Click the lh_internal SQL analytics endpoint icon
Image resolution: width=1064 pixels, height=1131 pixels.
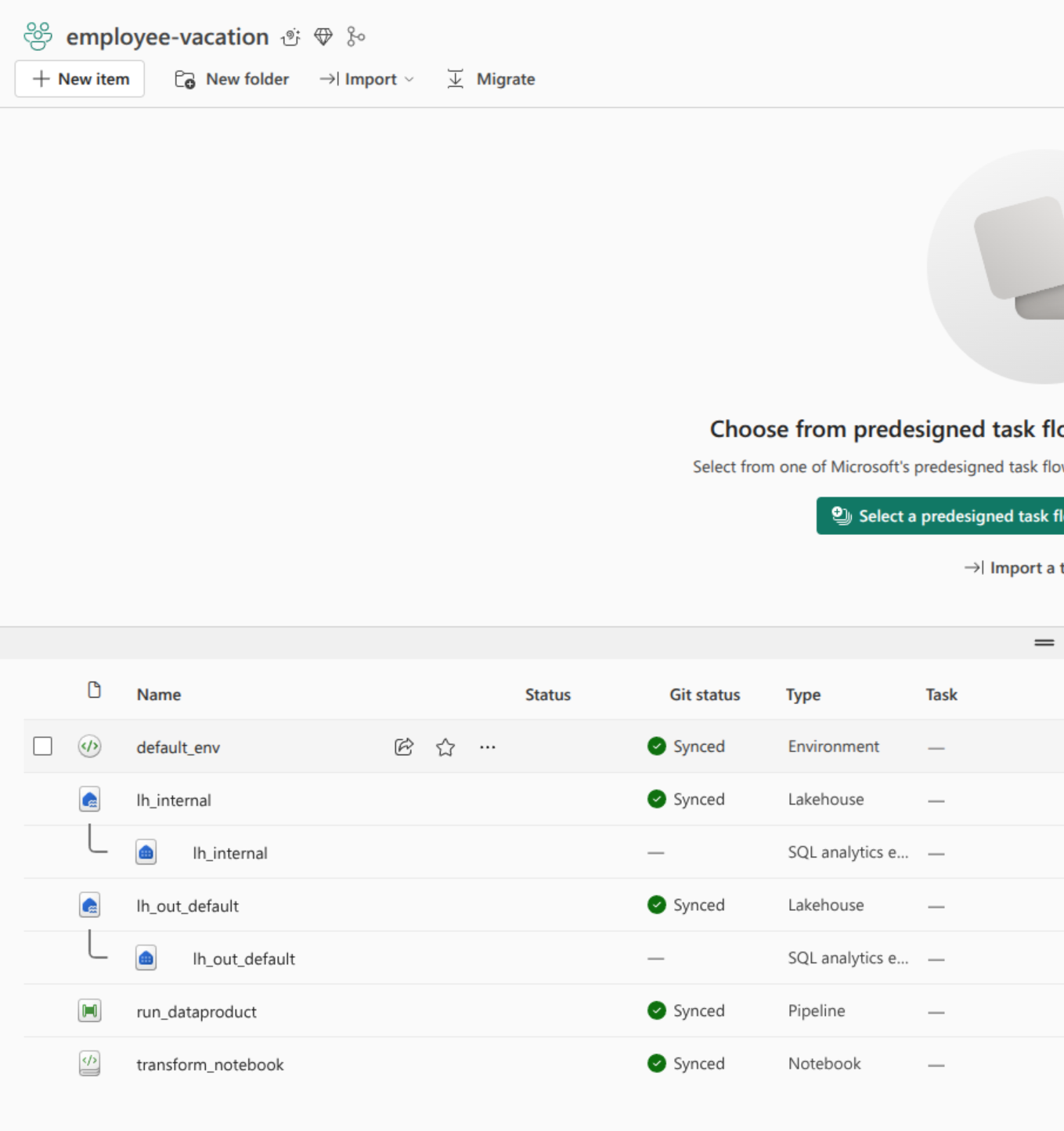pyautogui.click(x=146, y=852)
